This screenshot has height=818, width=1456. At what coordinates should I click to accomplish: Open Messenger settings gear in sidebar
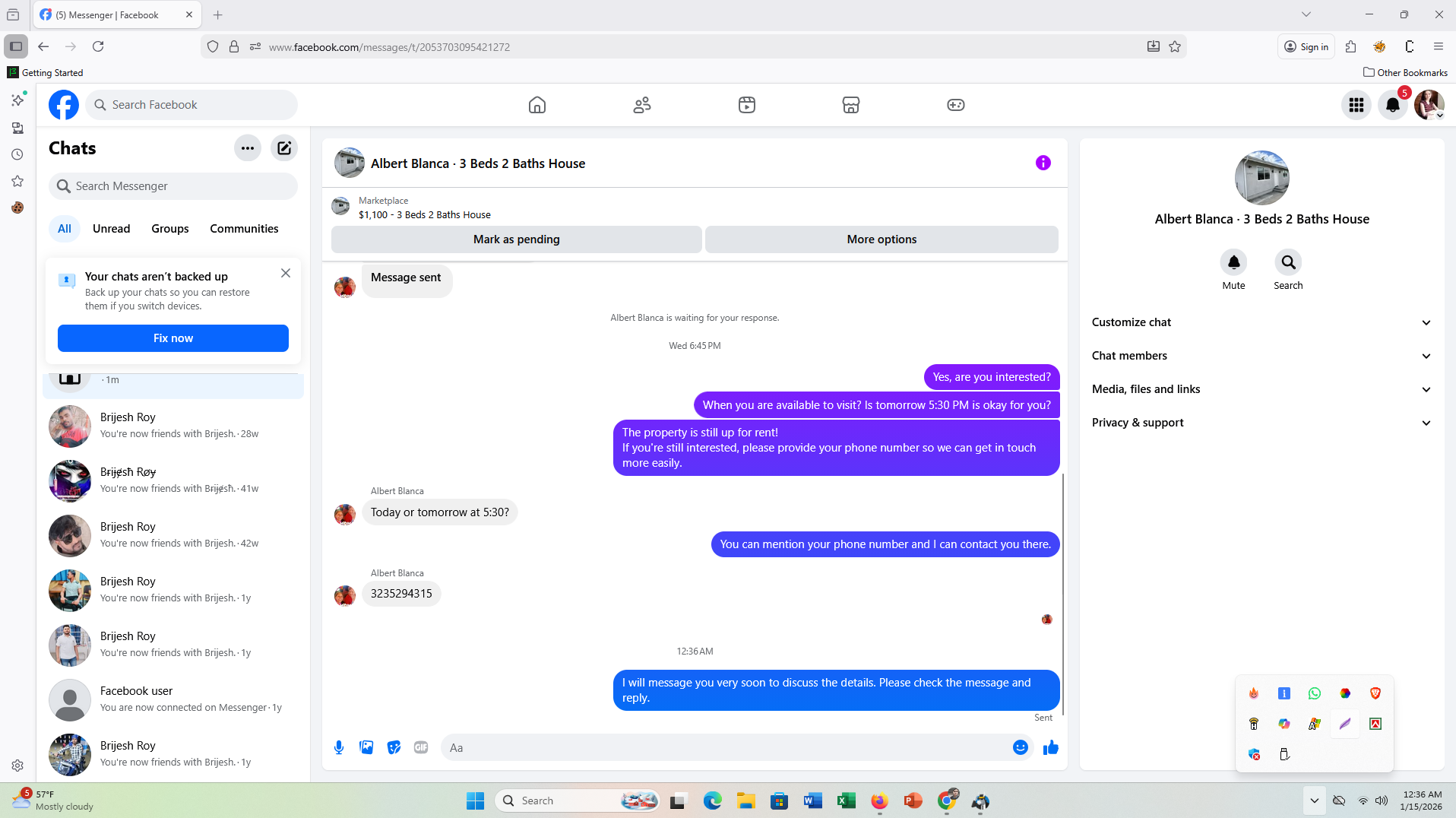17,766
